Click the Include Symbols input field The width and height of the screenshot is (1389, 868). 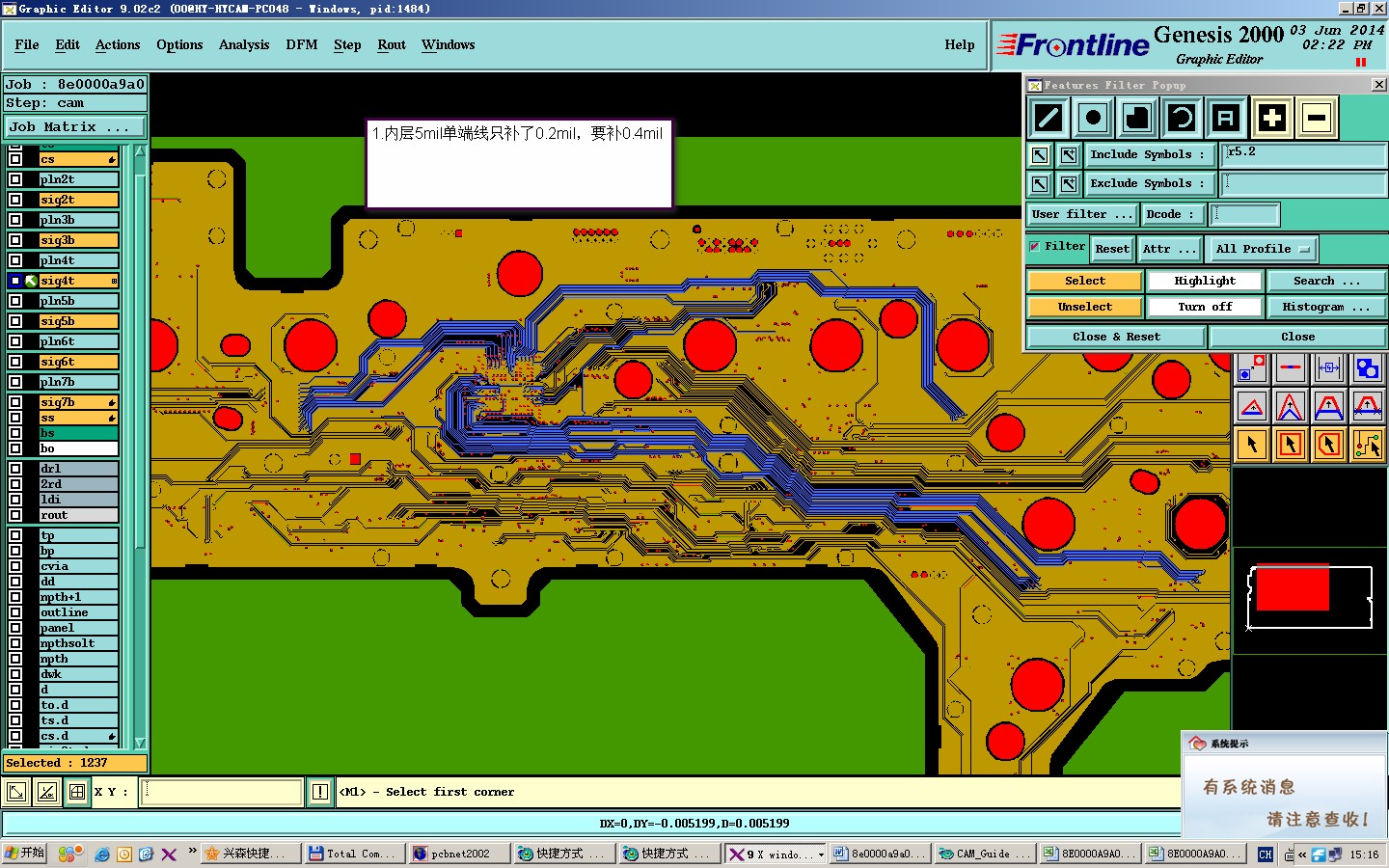point(1304,154)
